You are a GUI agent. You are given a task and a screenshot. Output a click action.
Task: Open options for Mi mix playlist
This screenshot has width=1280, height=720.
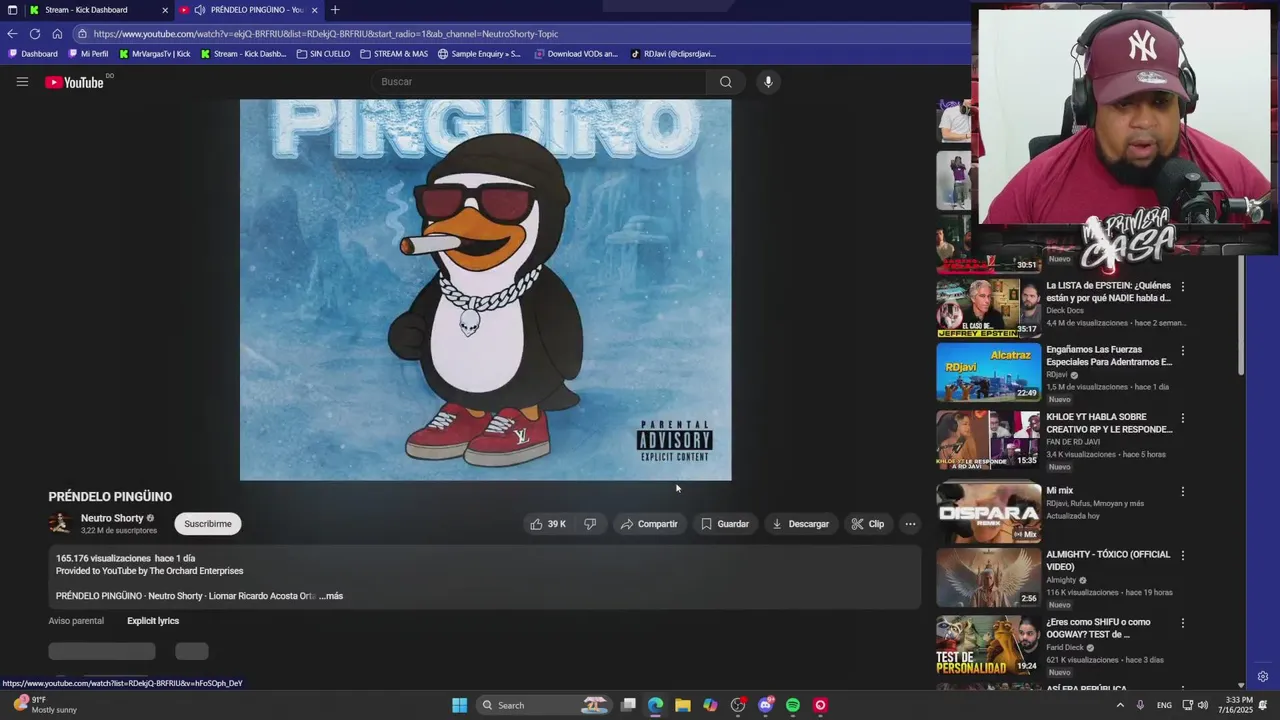(x=1183, y=491)
